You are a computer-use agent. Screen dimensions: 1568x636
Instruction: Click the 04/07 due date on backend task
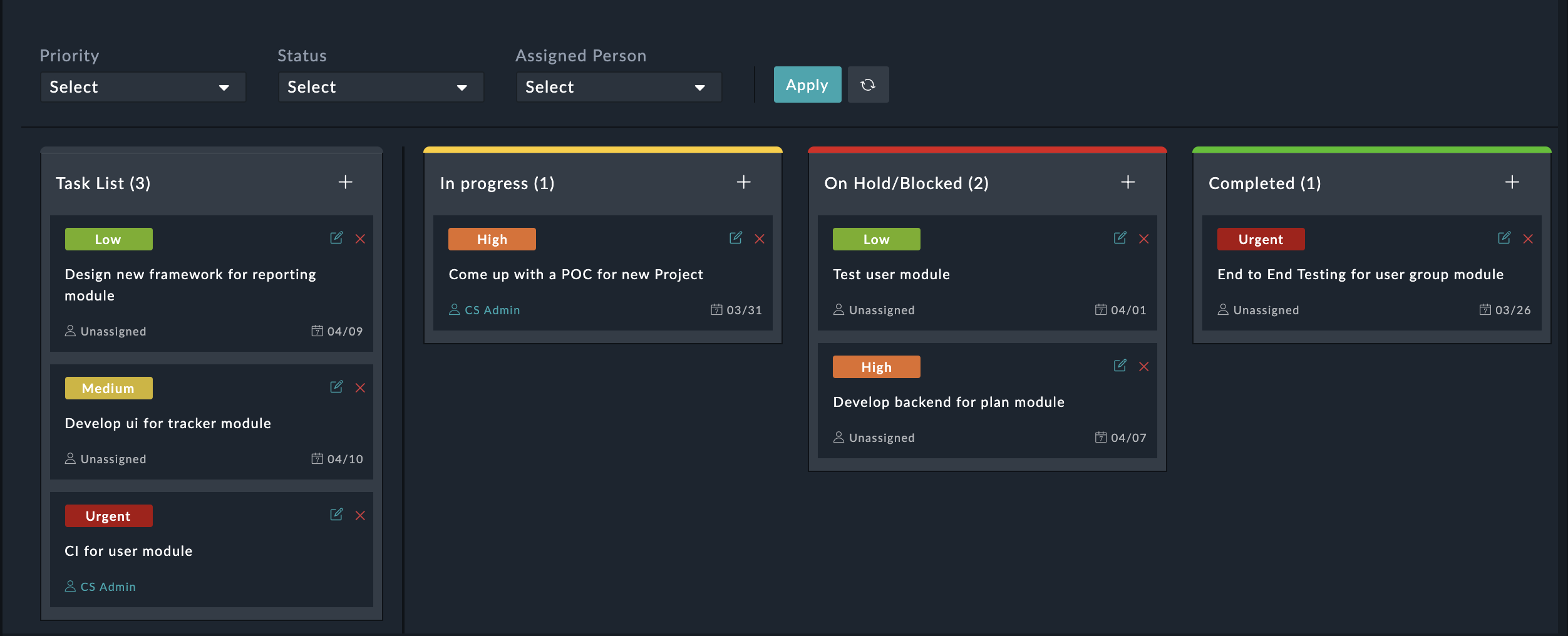point(1128,438)
